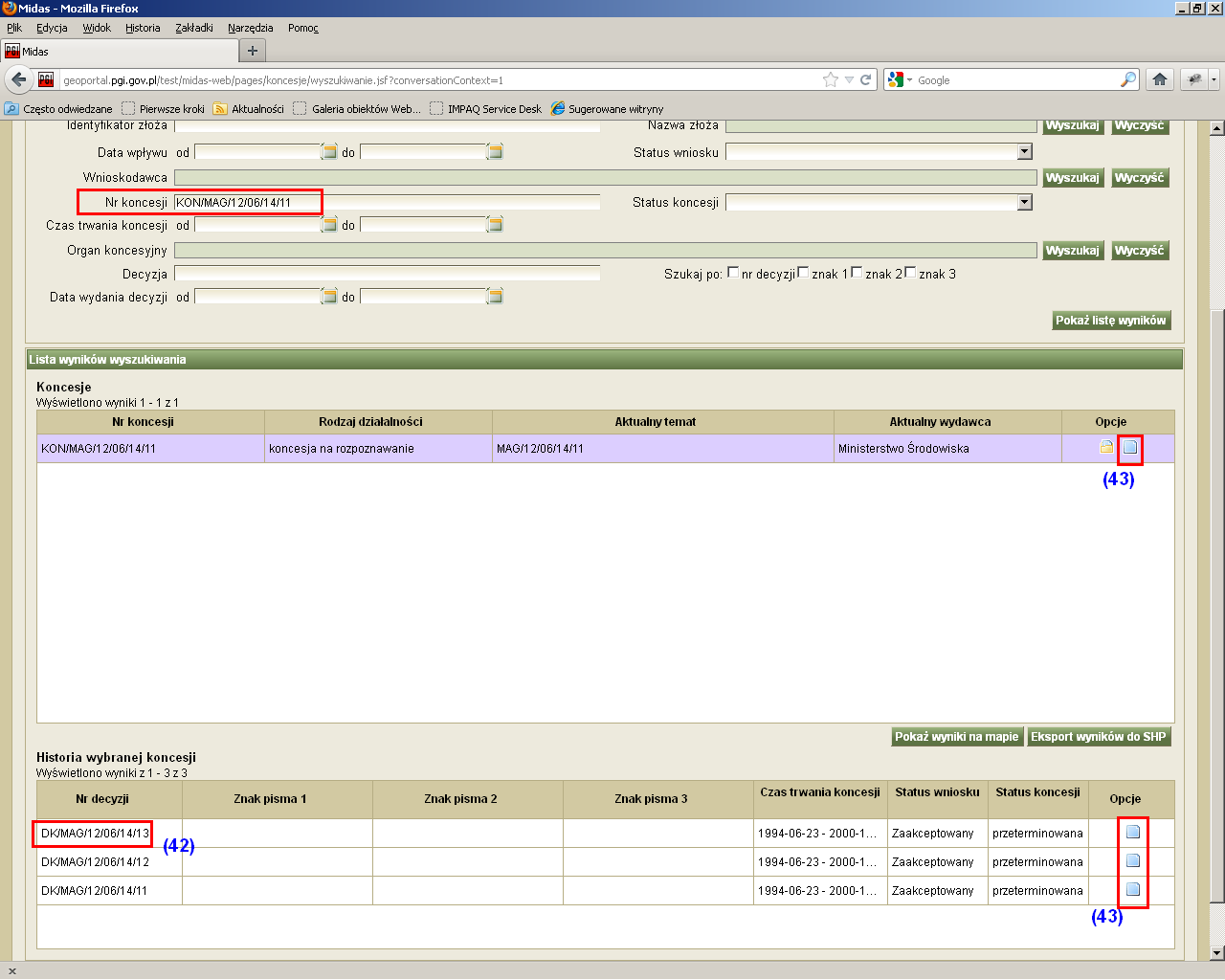This screenshot has height=980, width=1225.
Task: Click 'koncesja na rozpoznawanie' cell
Action: 378,448
